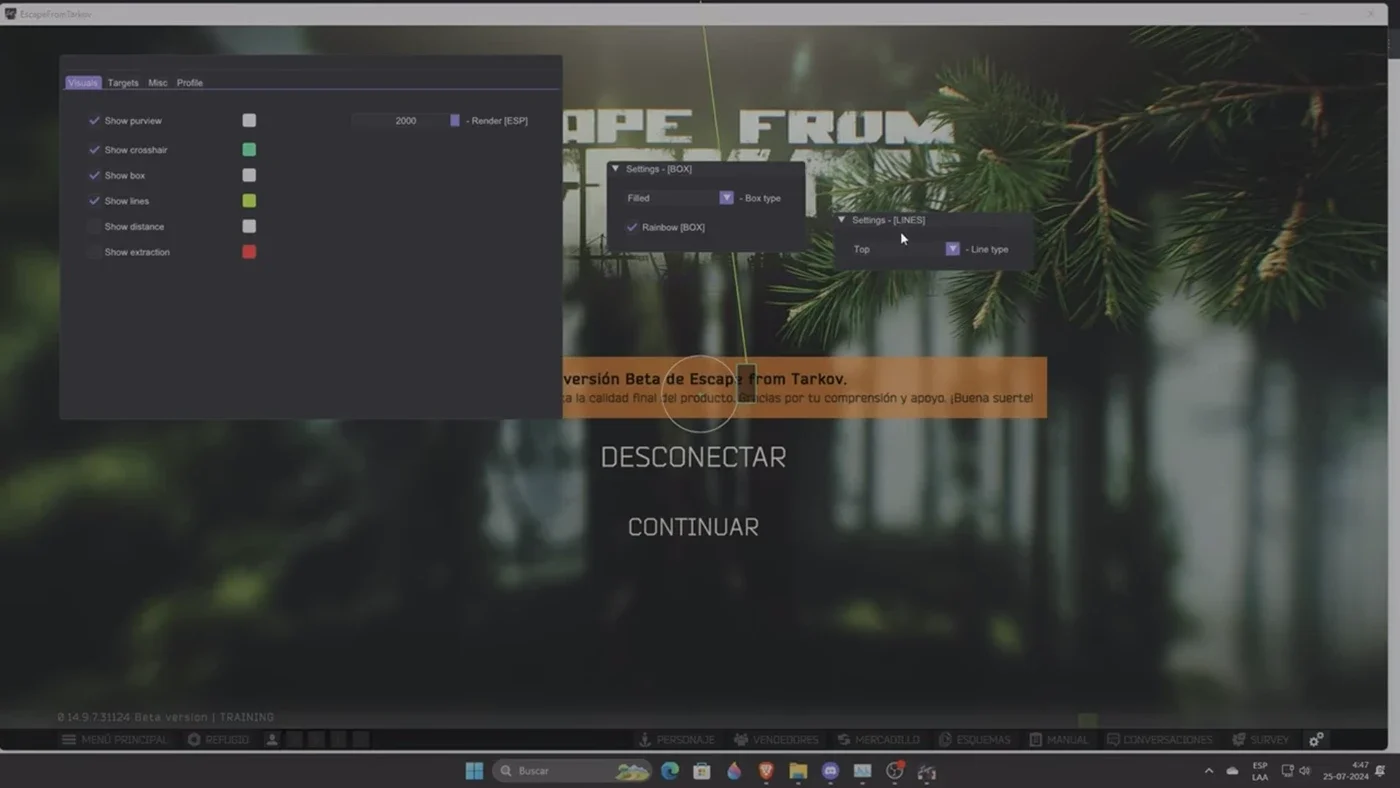Collapse the Settings - [LINES] panel
The height and width of the screenshot is (788, 1400).
[x=841, y=220]
